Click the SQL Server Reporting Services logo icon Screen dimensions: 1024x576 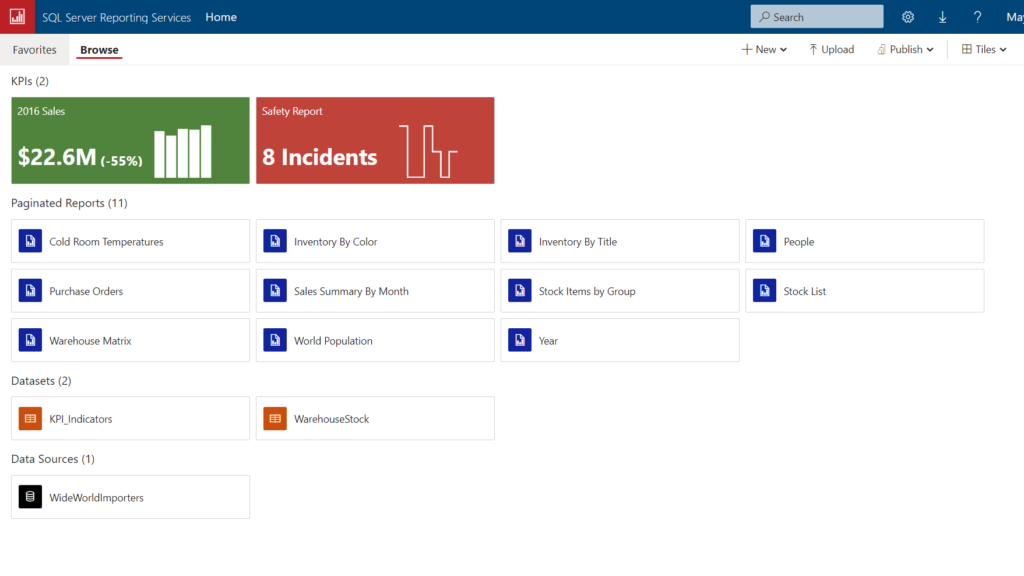(17, 17)
